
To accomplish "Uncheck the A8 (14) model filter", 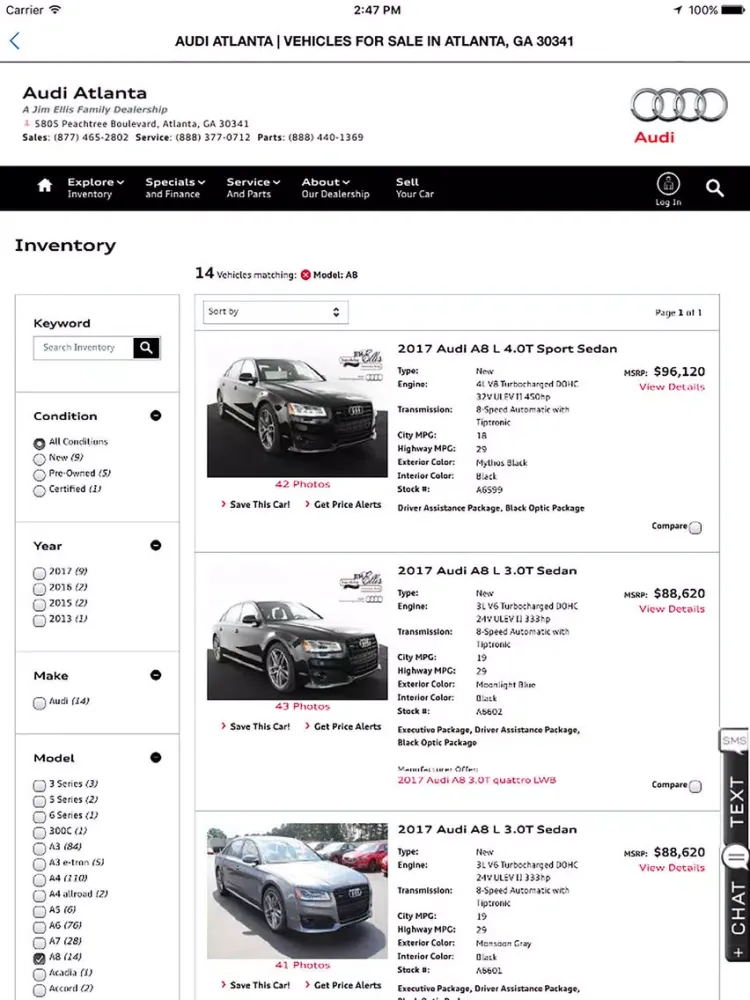I will point(40,959).
